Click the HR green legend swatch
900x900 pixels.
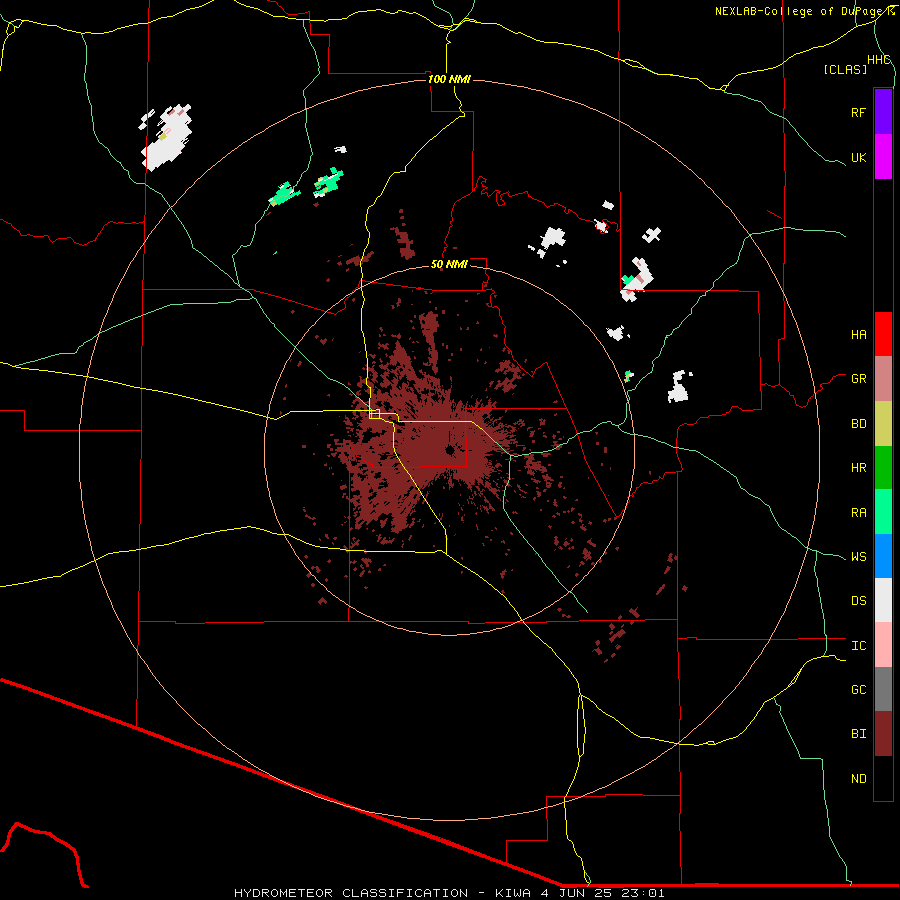883,468
